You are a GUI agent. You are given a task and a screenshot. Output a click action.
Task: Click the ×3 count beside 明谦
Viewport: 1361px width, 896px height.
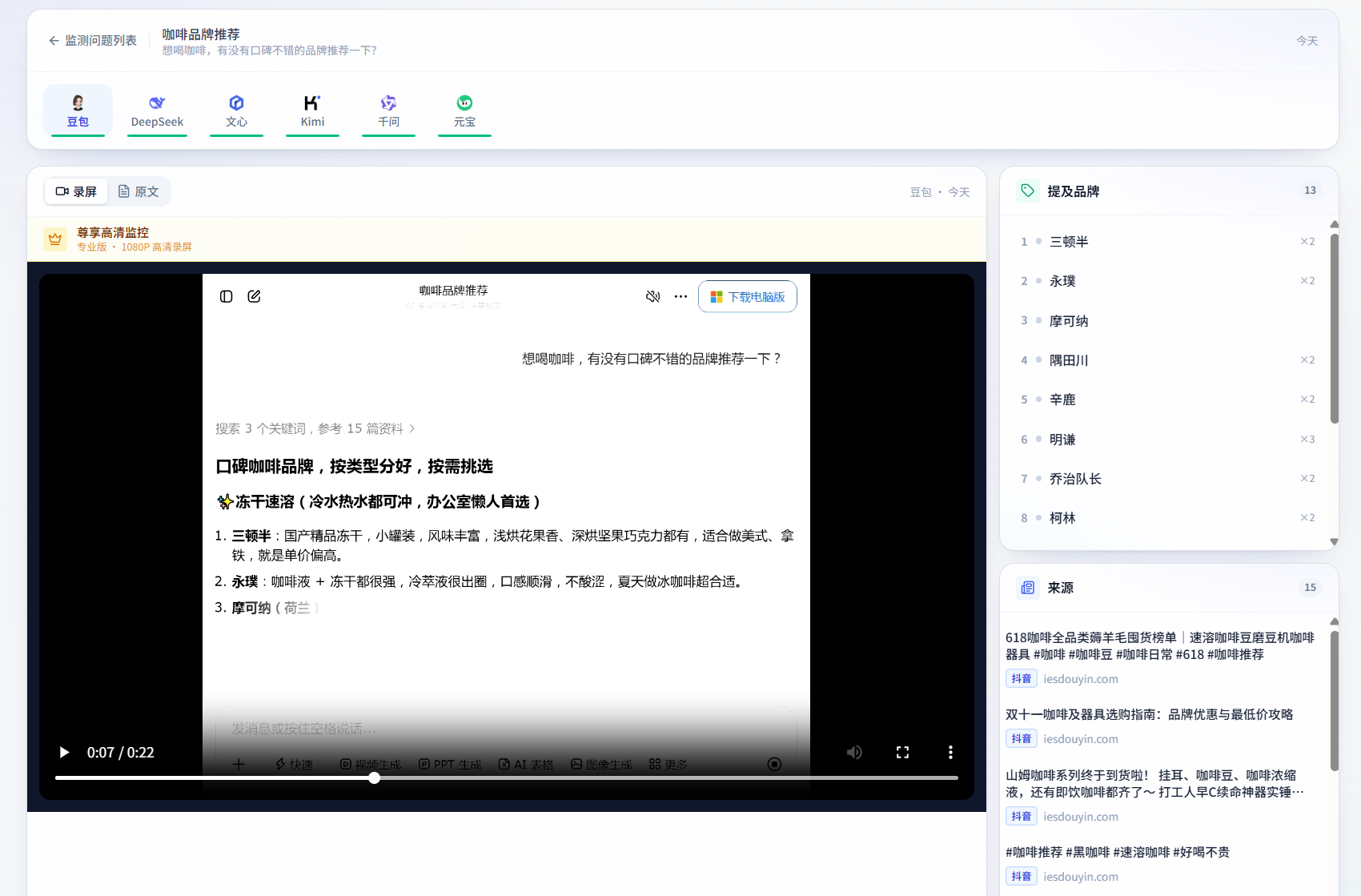[x=1307, y=440]
